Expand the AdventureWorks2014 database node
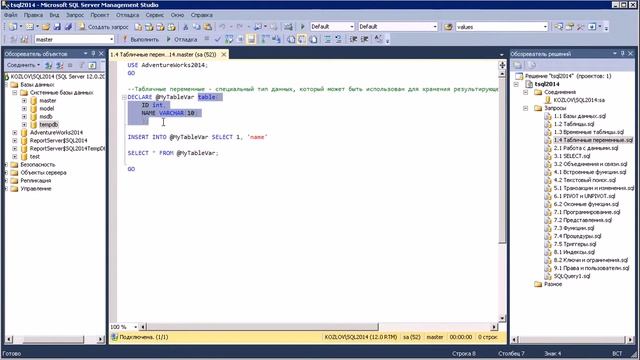 pyautogui.click(x=15, y=133)
